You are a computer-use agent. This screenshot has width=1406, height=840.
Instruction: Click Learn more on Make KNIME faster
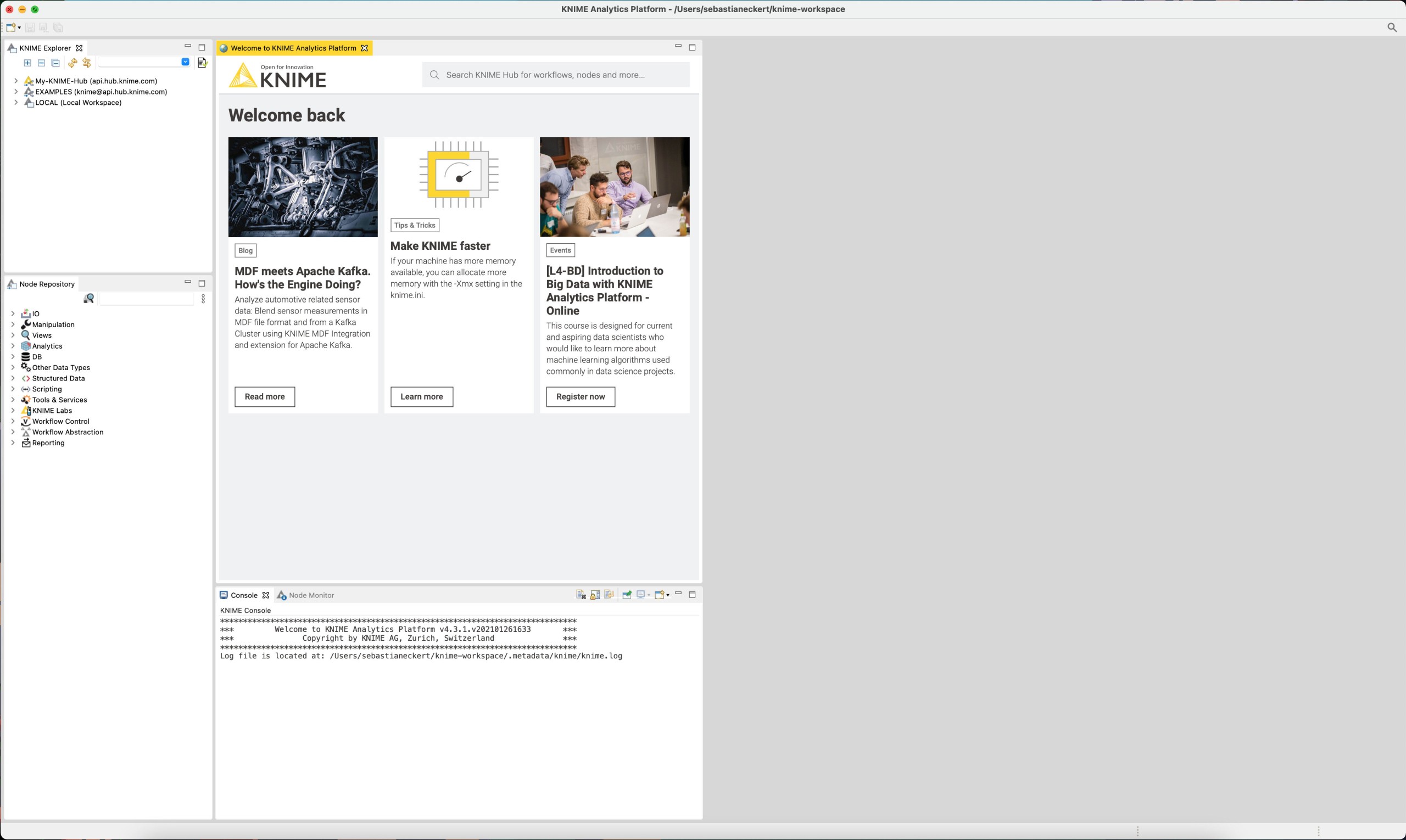point(421,397)
